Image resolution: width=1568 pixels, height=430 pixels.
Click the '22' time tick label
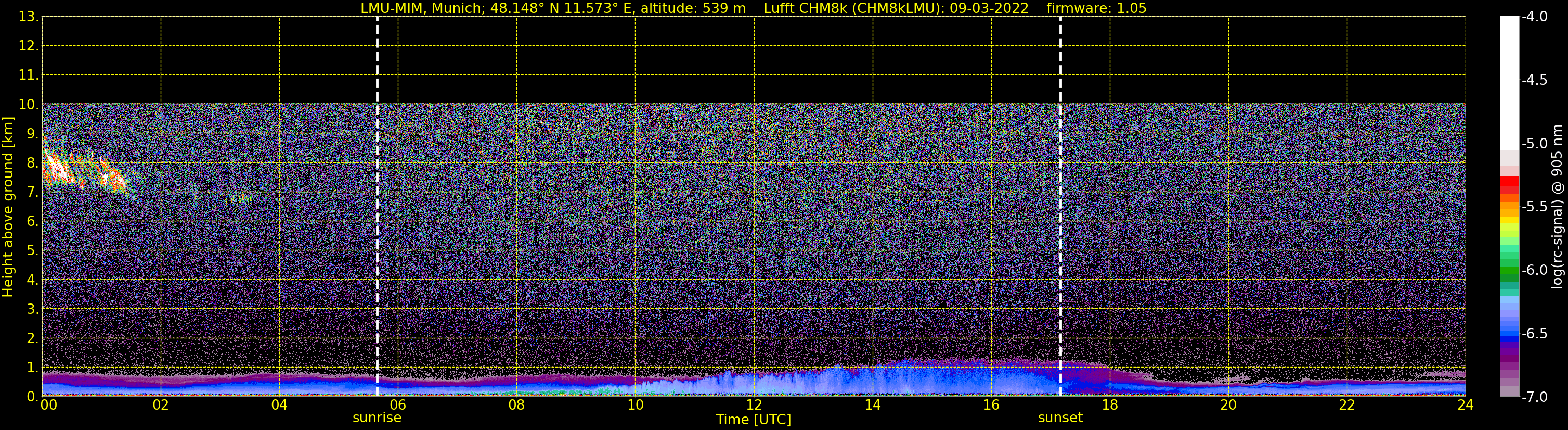click(x=1347, y=405)
